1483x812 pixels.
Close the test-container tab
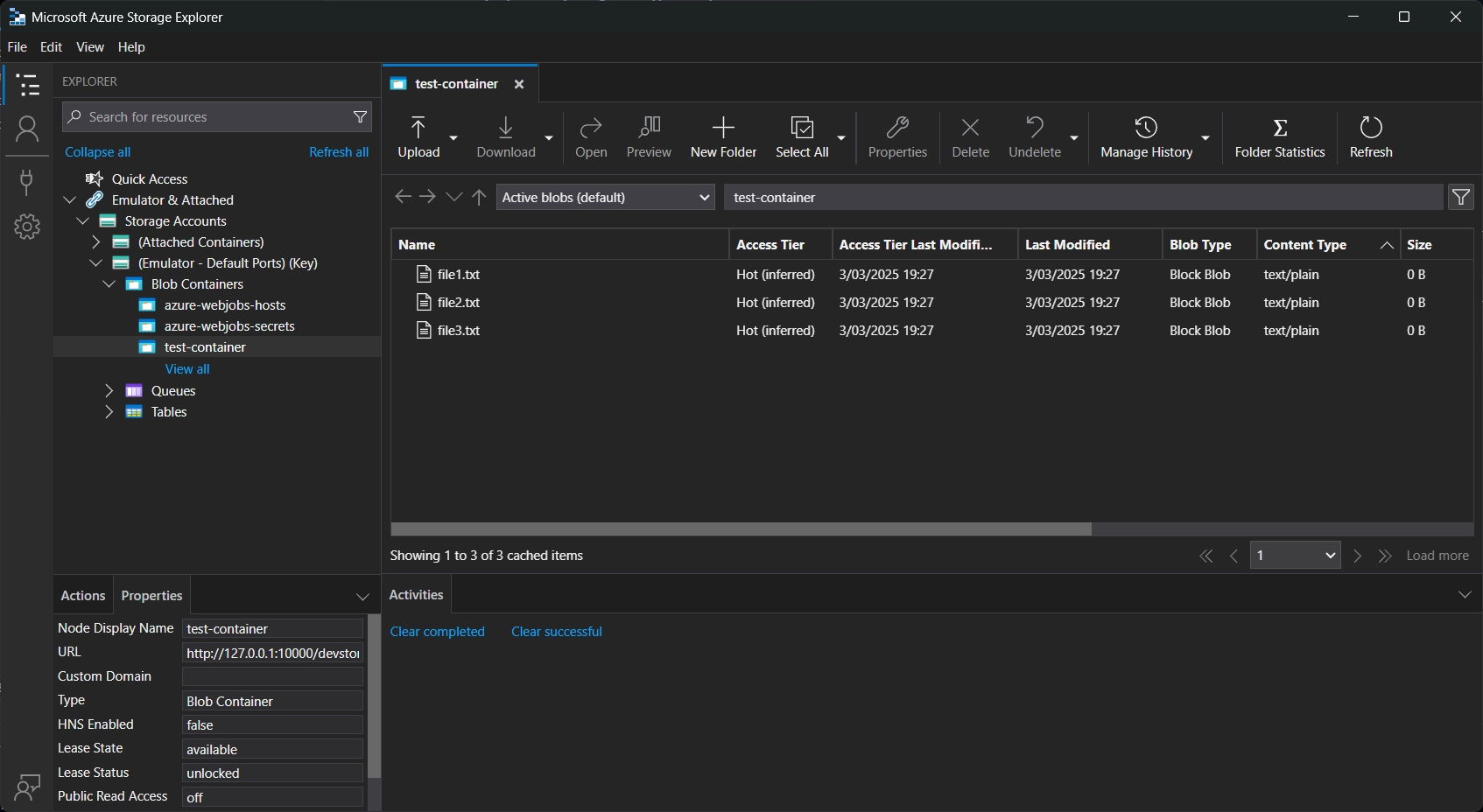pyautogui.click(x=519, y=84)
